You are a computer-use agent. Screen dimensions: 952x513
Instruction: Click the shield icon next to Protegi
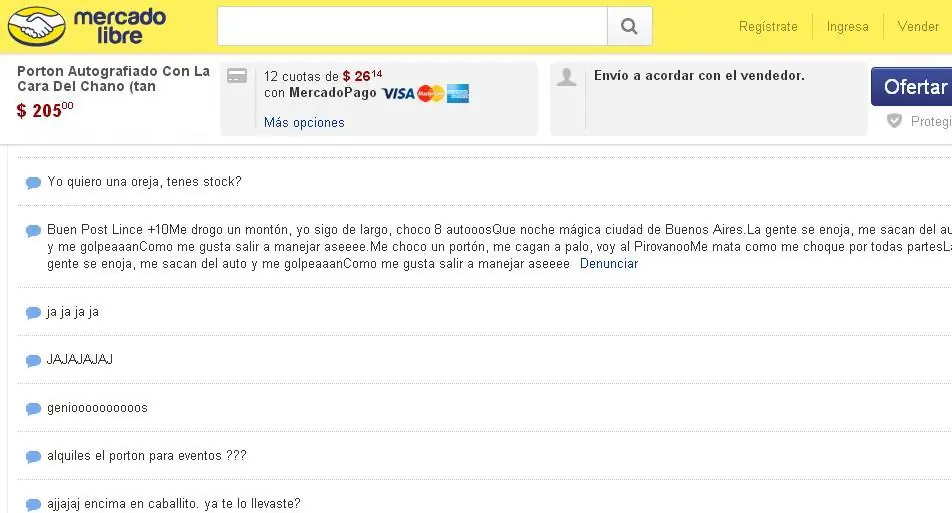click(894, 120)
